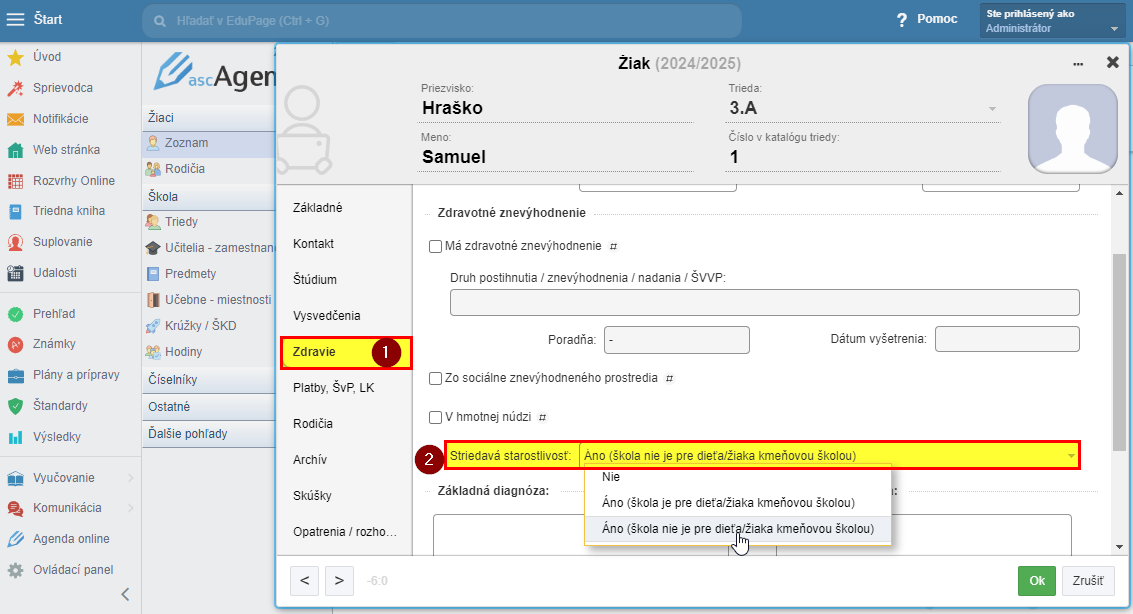Close the Žiak dialog
Viewport: 1133px width, 614px height.
click(x=1113, y=63)
